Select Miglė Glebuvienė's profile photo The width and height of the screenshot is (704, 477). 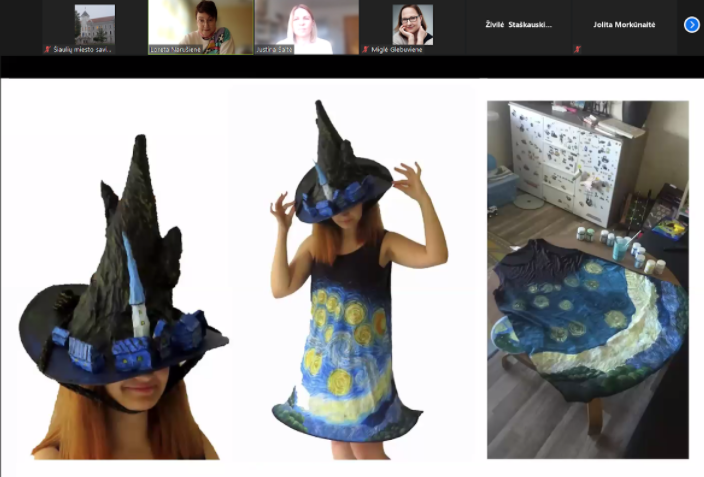(x=413, y=25)
